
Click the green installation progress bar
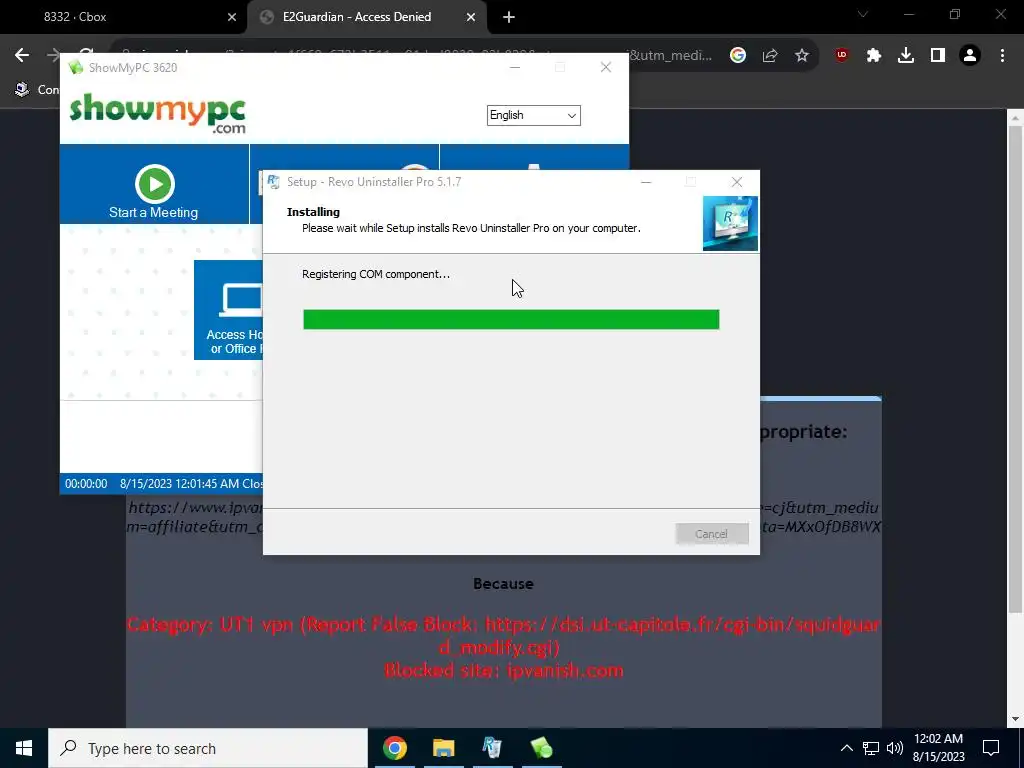pos(511,319)
